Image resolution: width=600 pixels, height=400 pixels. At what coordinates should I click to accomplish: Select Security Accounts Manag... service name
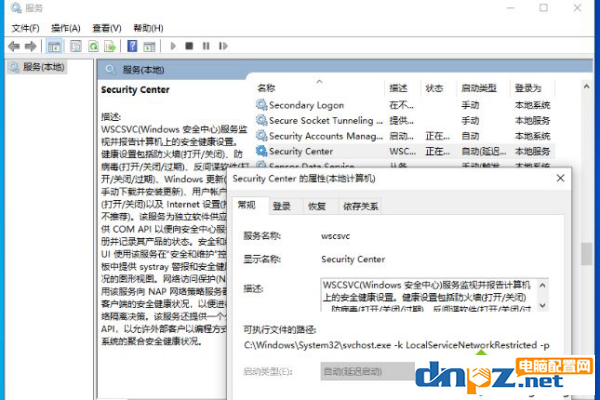point(326,136)
